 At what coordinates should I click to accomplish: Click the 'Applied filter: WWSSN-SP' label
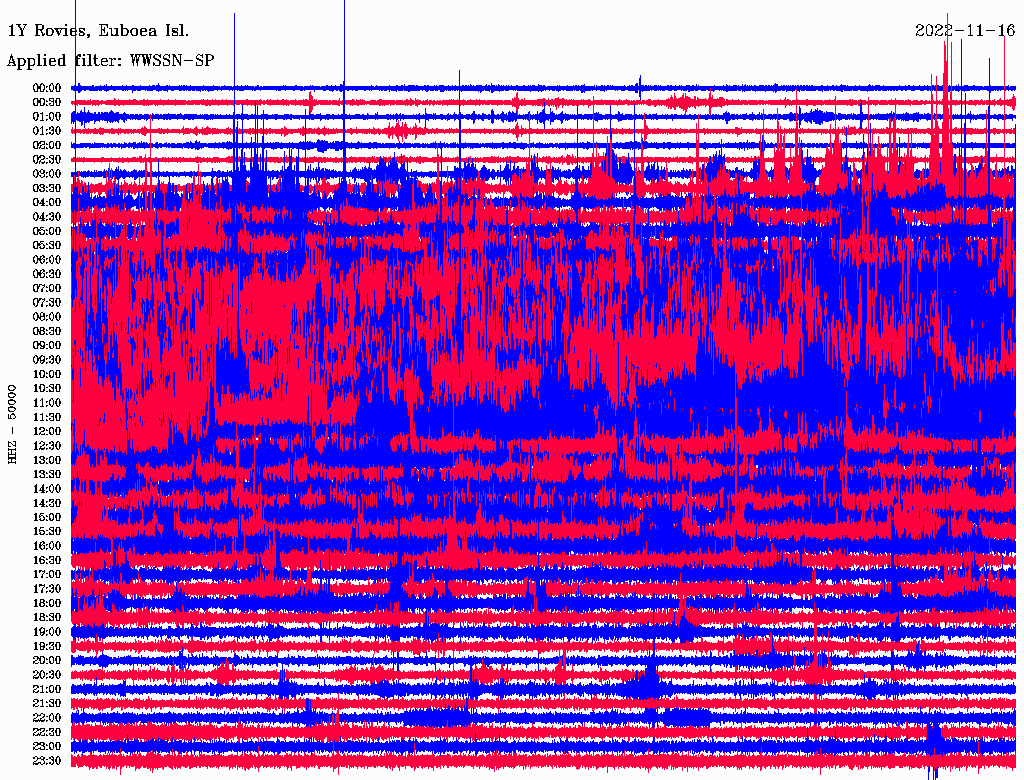pos(110,61)
